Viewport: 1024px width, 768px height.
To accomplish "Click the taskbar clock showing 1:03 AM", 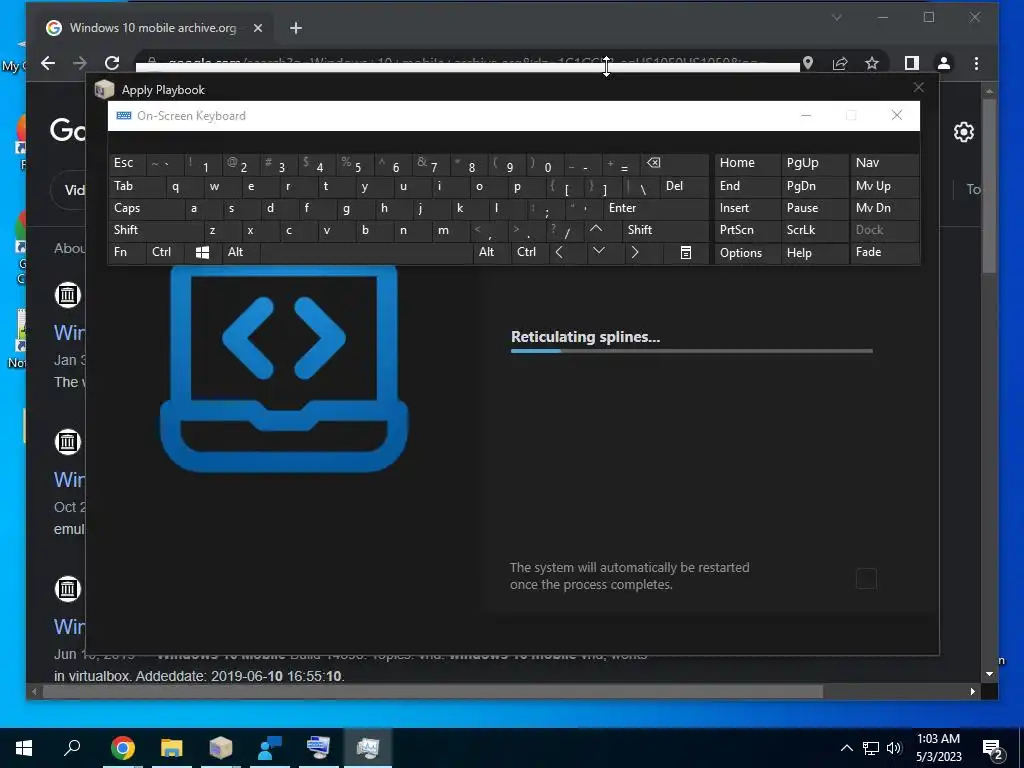I will tap(938, 748).
